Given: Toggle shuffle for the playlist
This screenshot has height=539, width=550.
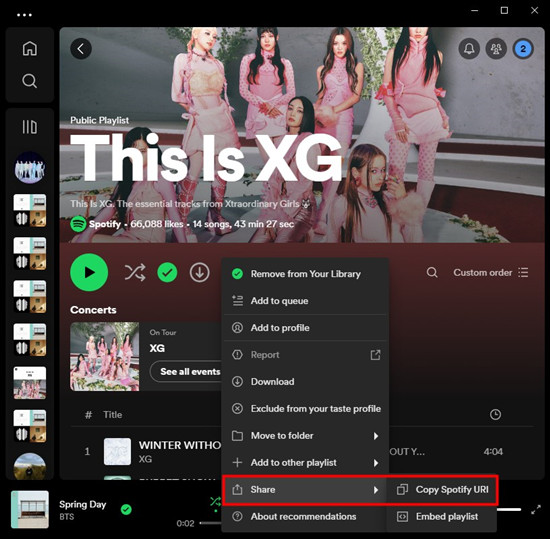Looking at the screenshot, I should (135, 272).
